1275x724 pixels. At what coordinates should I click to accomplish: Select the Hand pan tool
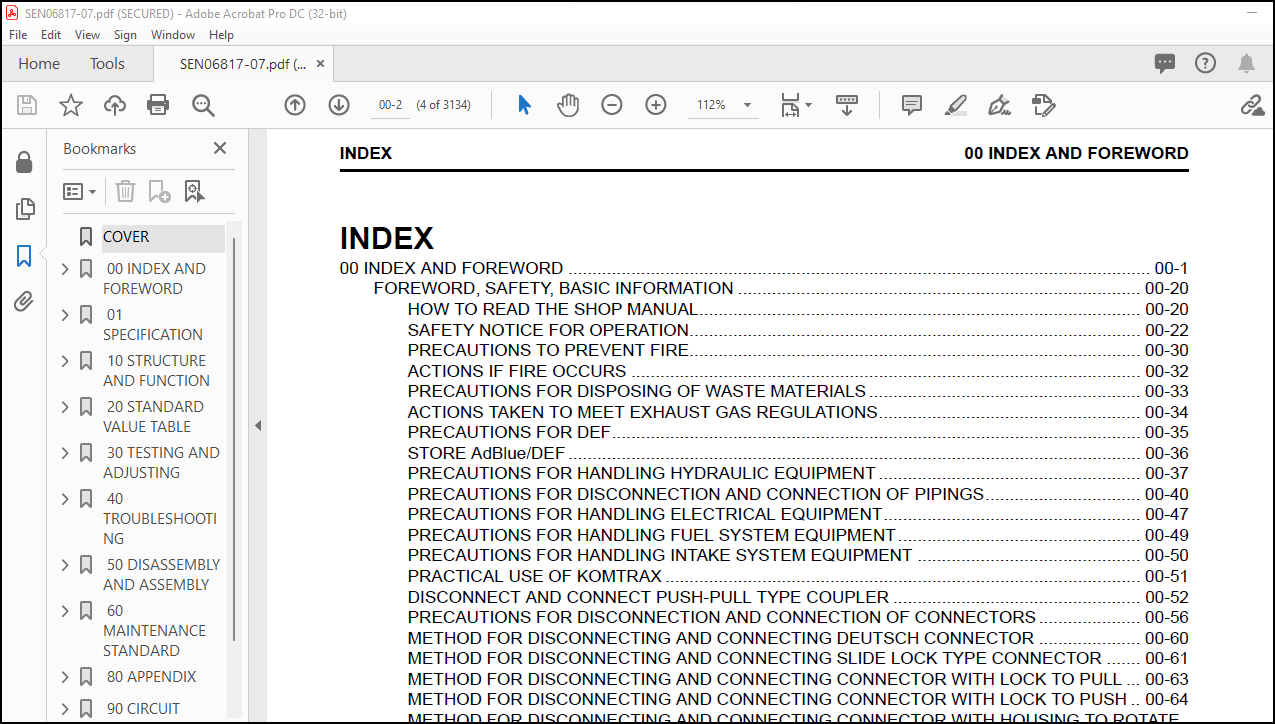(568, 105)
